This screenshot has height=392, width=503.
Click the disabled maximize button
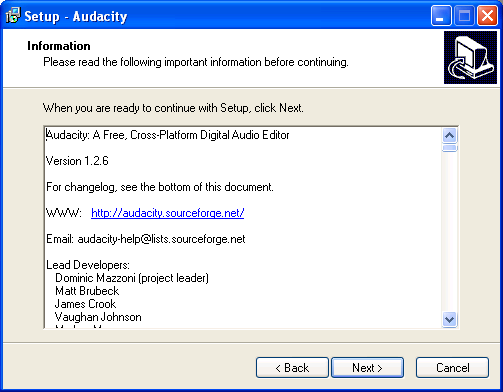(464, 15)
